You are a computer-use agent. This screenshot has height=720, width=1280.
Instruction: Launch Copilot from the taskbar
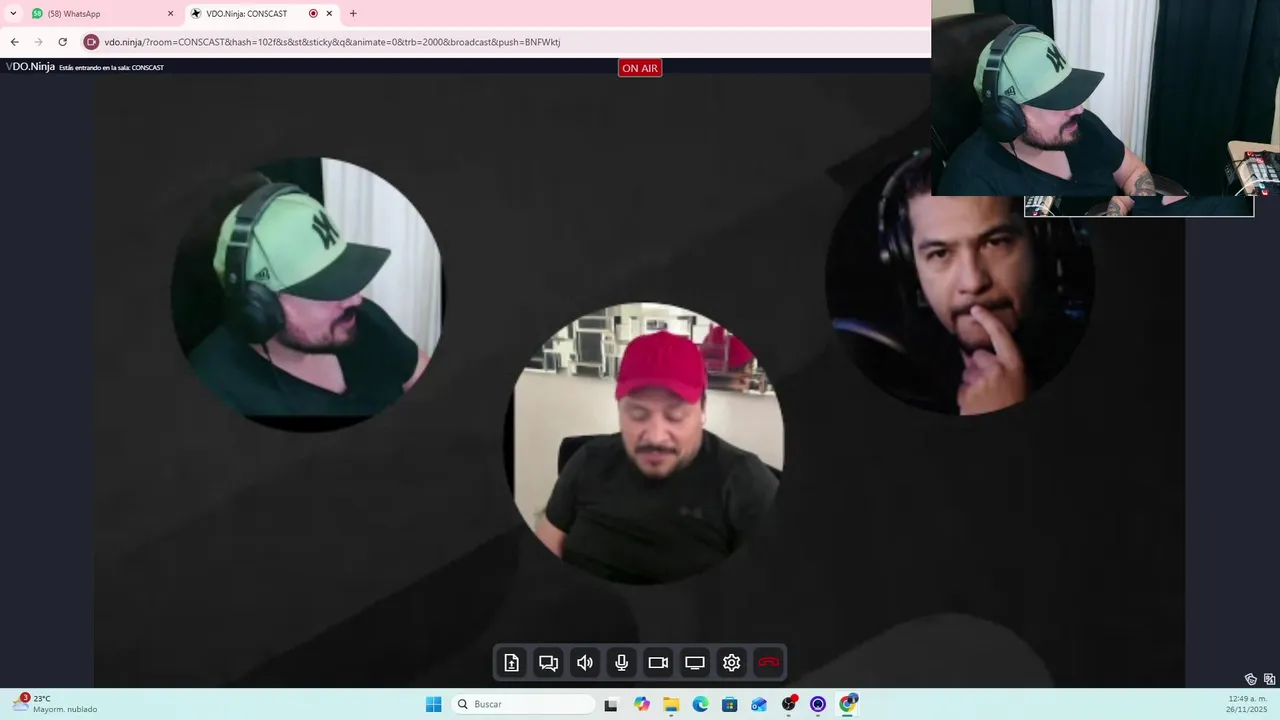tap(642, 704)
